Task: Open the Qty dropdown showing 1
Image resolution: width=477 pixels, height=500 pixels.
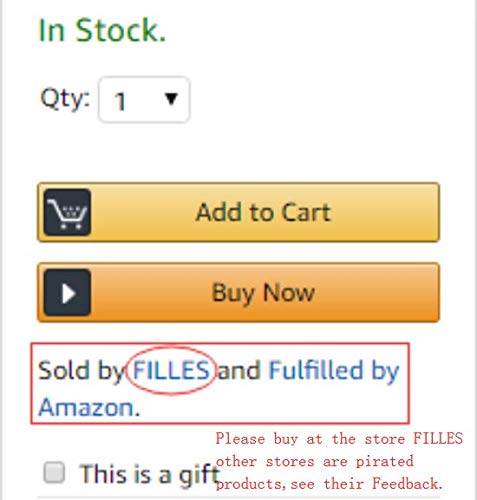Action: tap(144, 100)
